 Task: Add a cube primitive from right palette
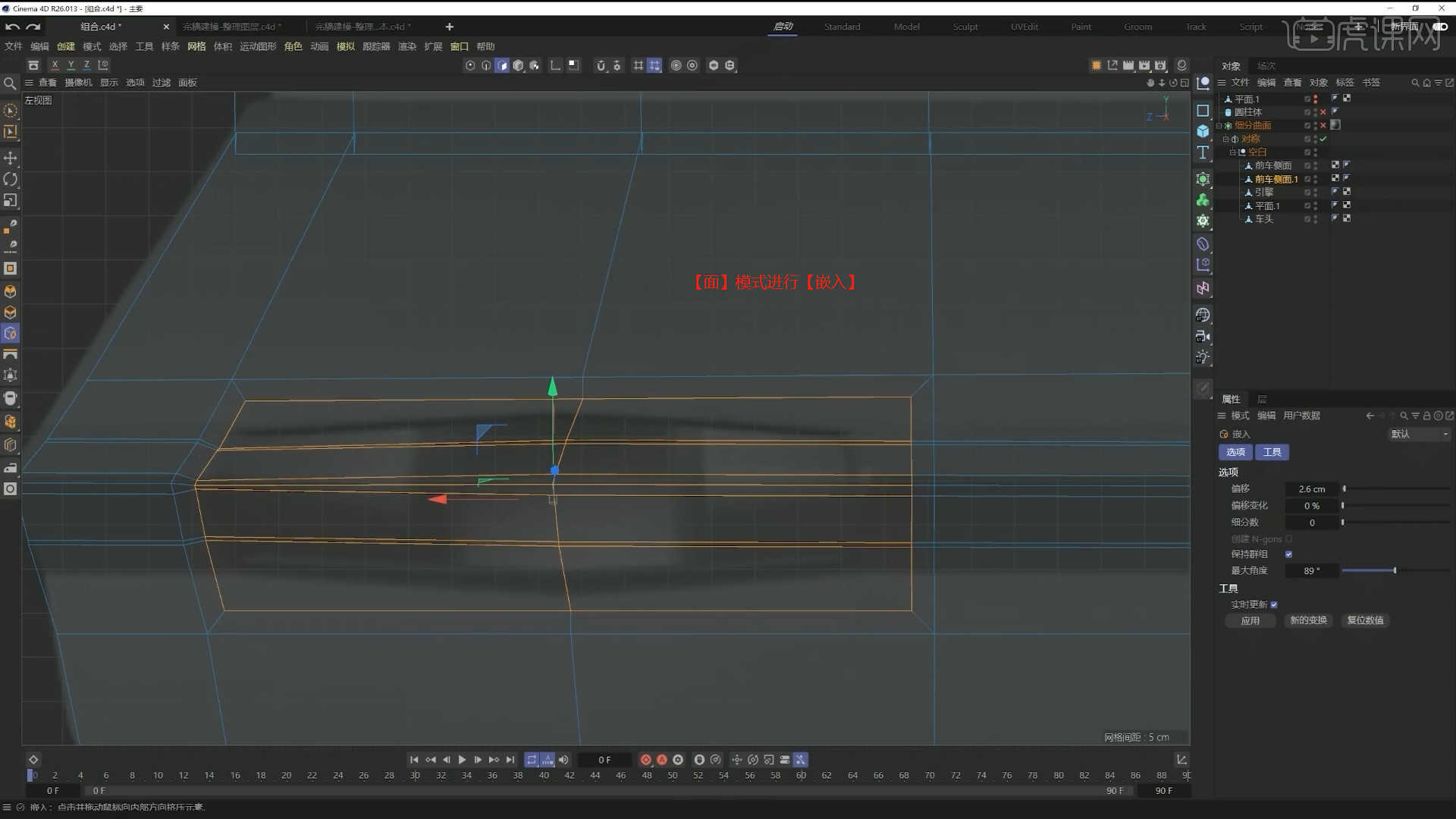[x=1203, y=131]
